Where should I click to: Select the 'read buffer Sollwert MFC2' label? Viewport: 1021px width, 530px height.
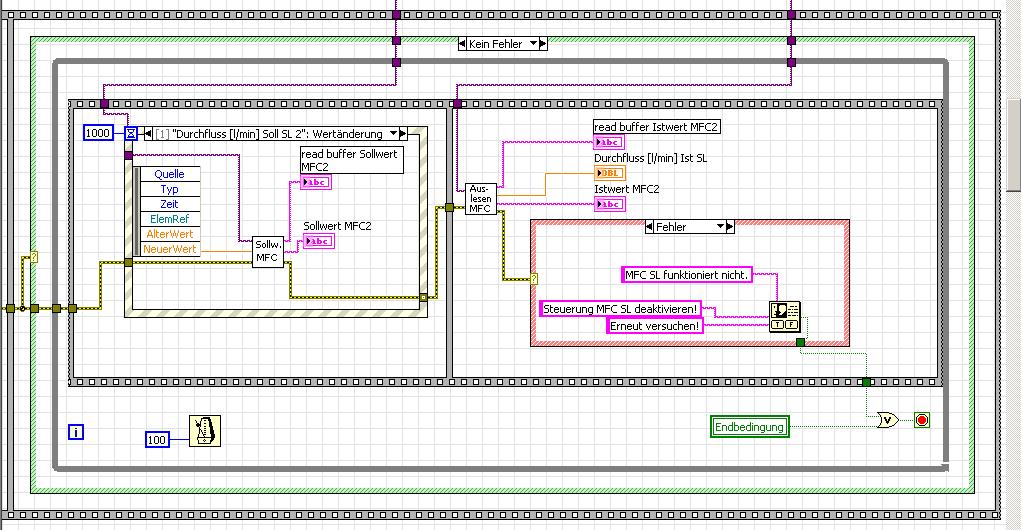pos(352,160)
